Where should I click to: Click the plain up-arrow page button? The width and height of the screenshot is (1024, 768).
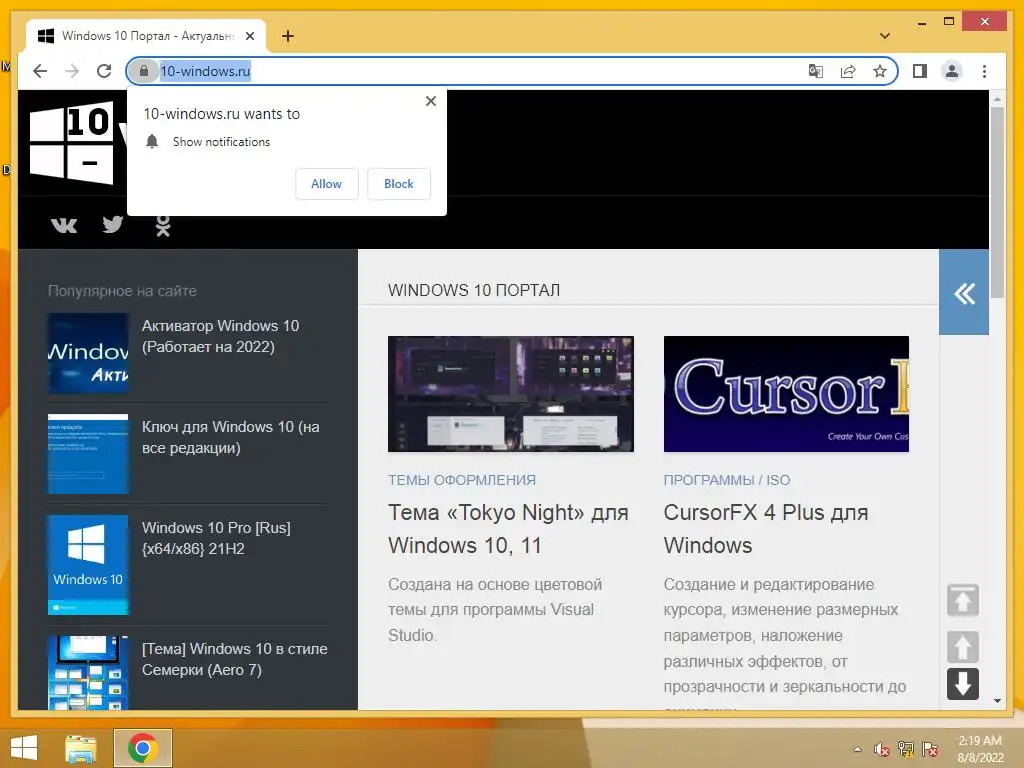click(963, 647)
